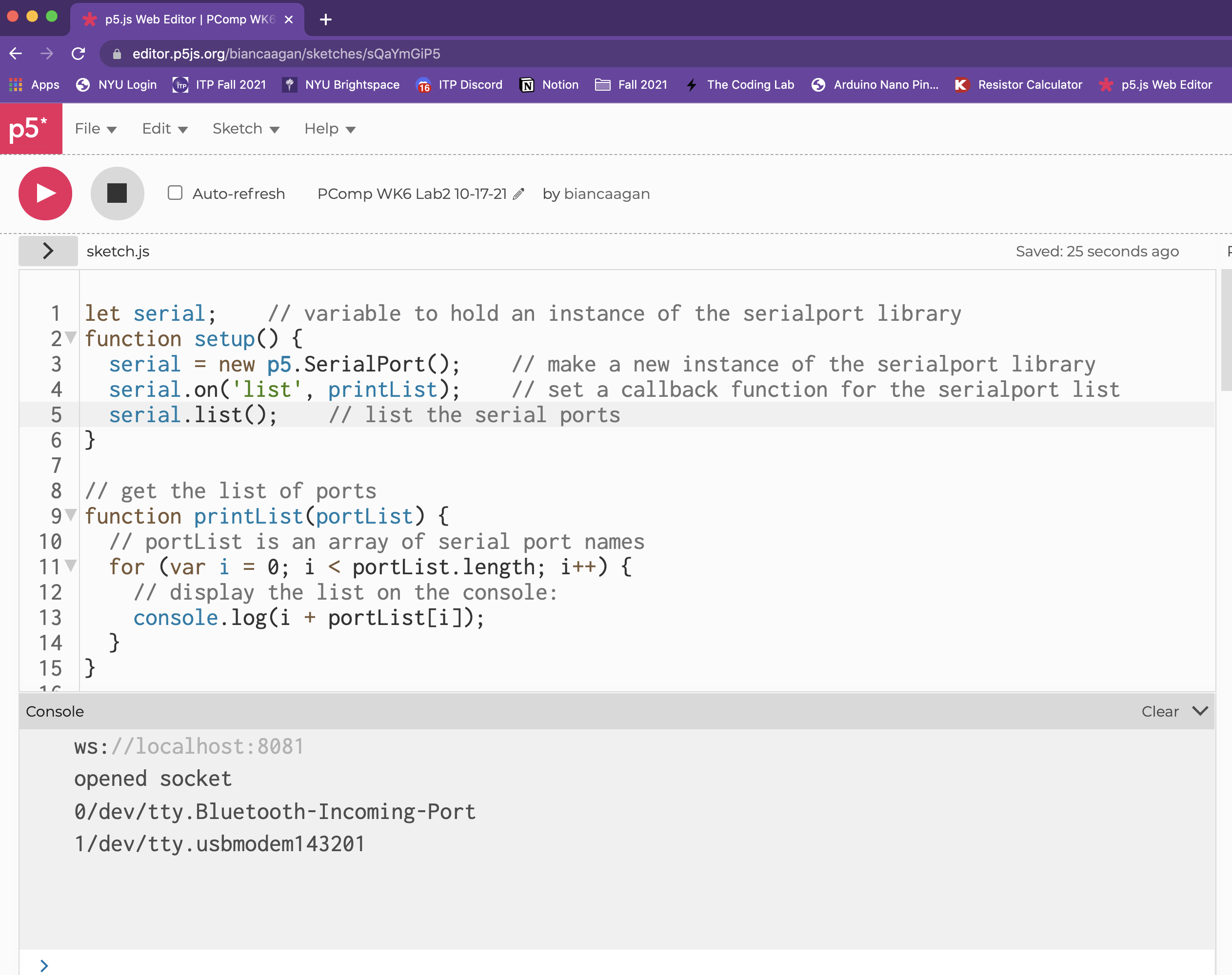Open the File menu
The image size is (1232, 975).
(95, 129)
